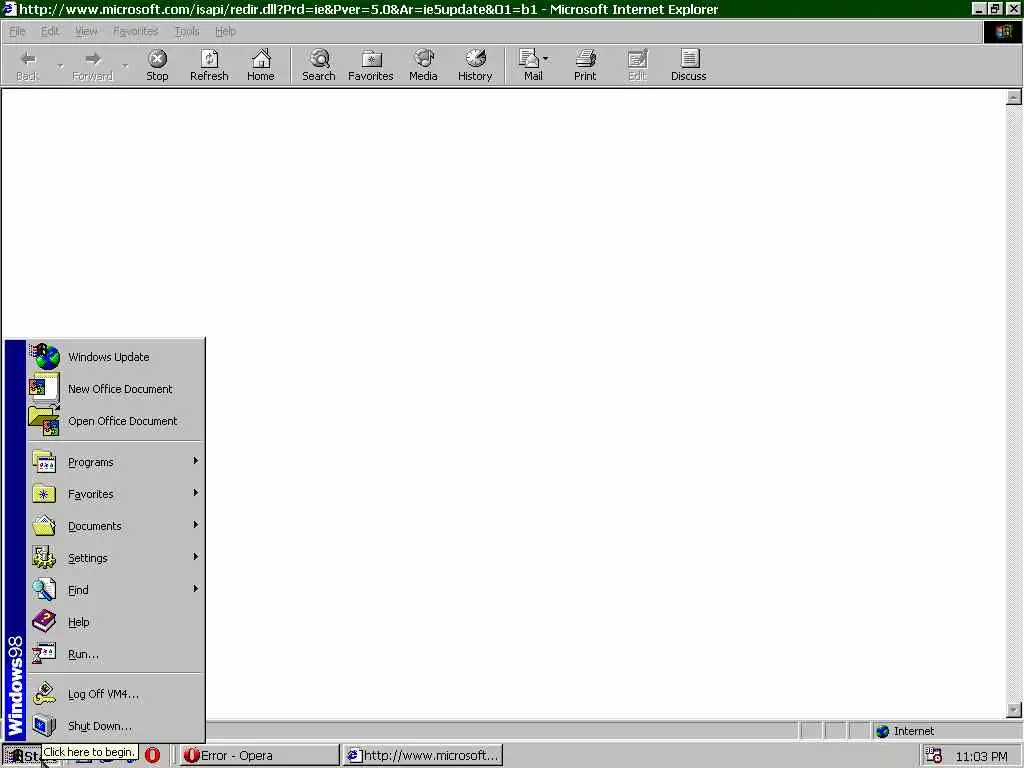
Task: Click New Office Document icon
Action: click(x=44, y=388)
